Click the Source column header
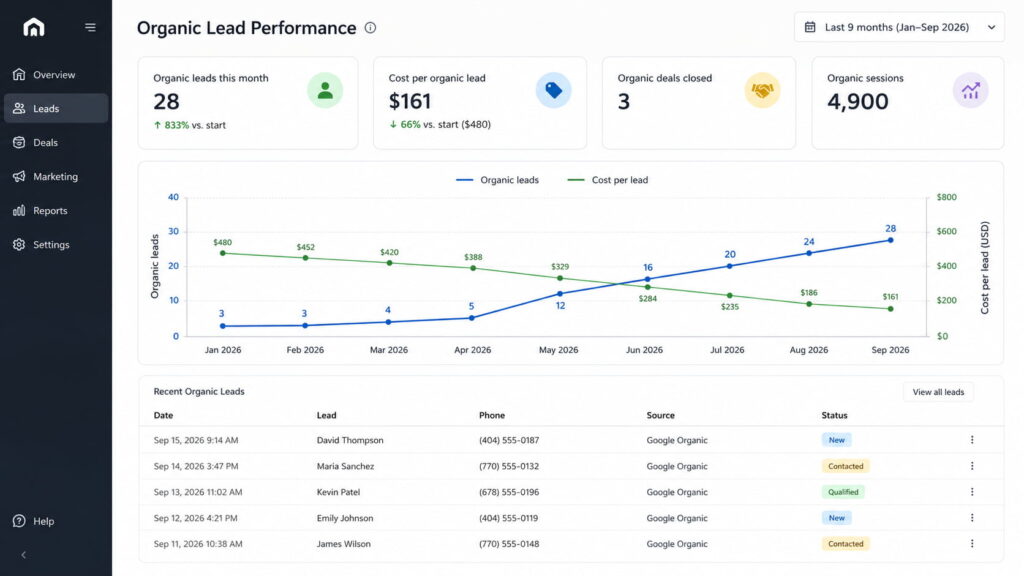This screenshot has height=576, width=1024. click(660, 415)
